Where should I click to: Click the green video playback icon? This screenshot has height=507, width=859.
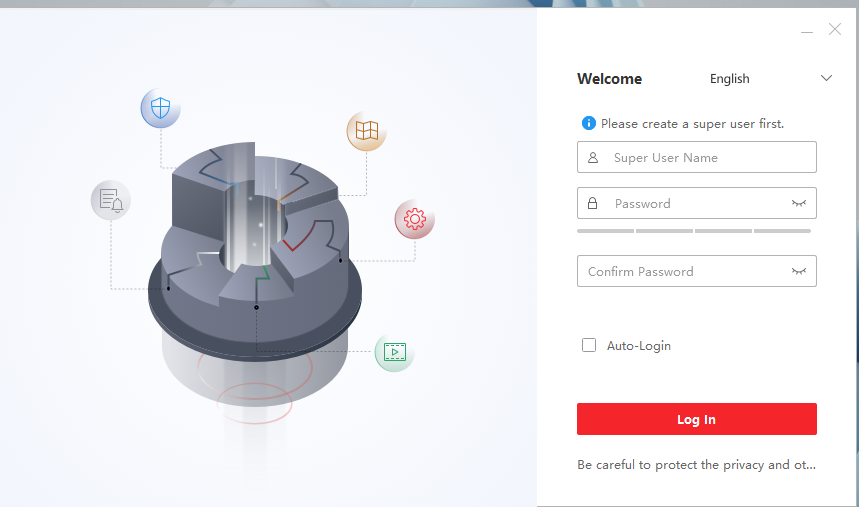click(394, 352)
